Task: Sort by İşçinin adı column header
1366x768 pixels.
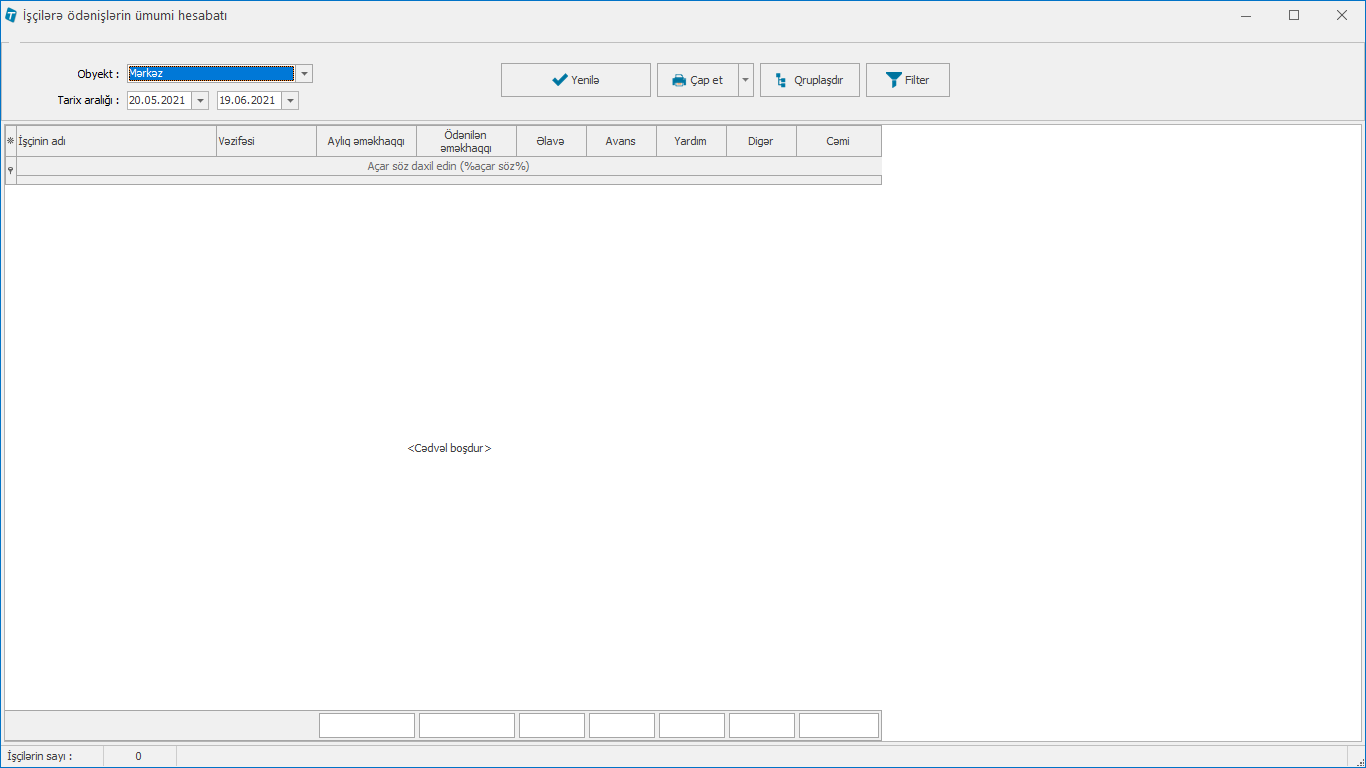Action: point(116,141)
